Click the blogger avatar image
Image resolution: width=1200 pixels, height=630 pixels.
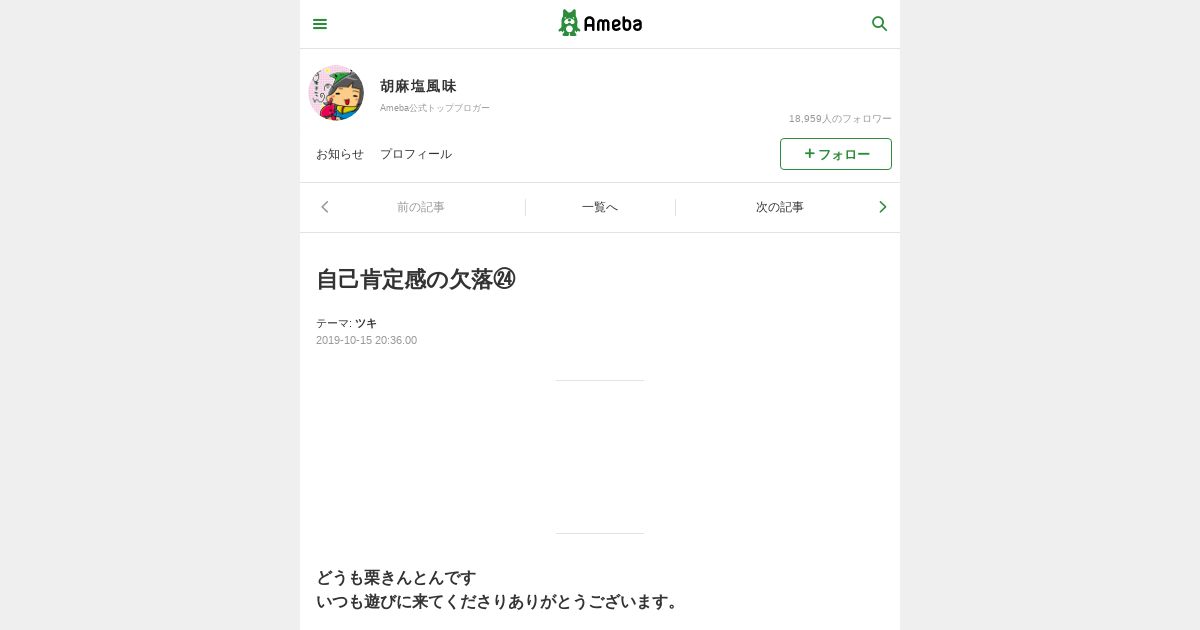click(x=336, y=93)
